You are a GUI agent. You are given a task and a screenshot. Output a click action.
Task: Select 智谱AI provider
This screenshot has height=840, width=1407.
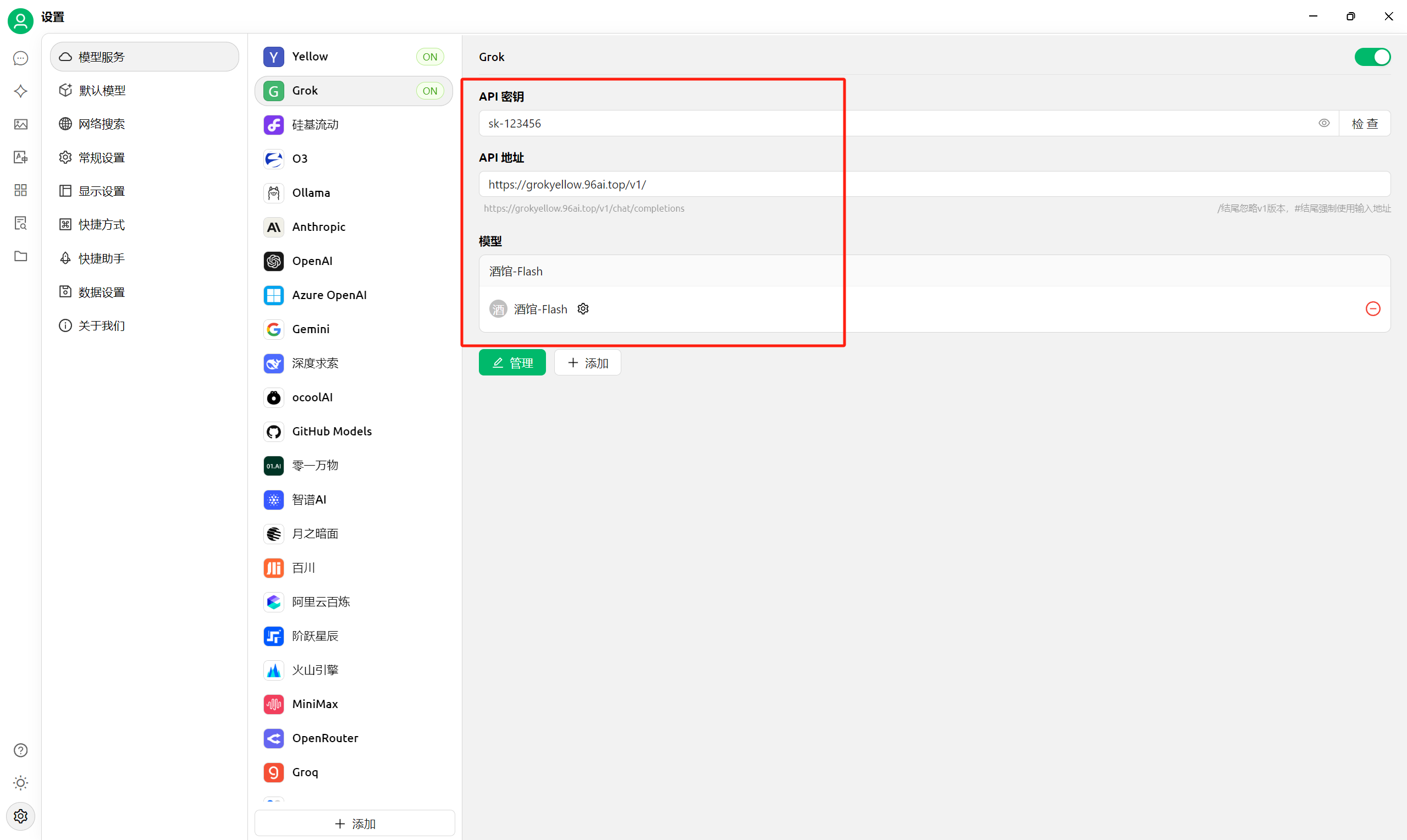tap(354, 499)
